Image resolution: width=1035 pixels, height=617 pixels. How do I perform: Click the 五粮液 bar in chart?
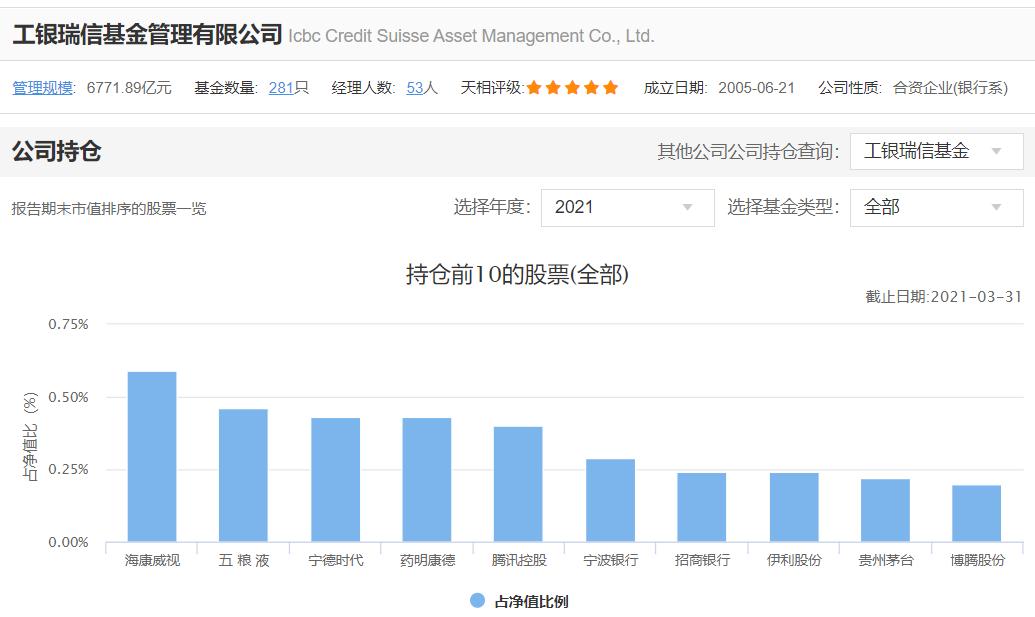coord(244,475)
